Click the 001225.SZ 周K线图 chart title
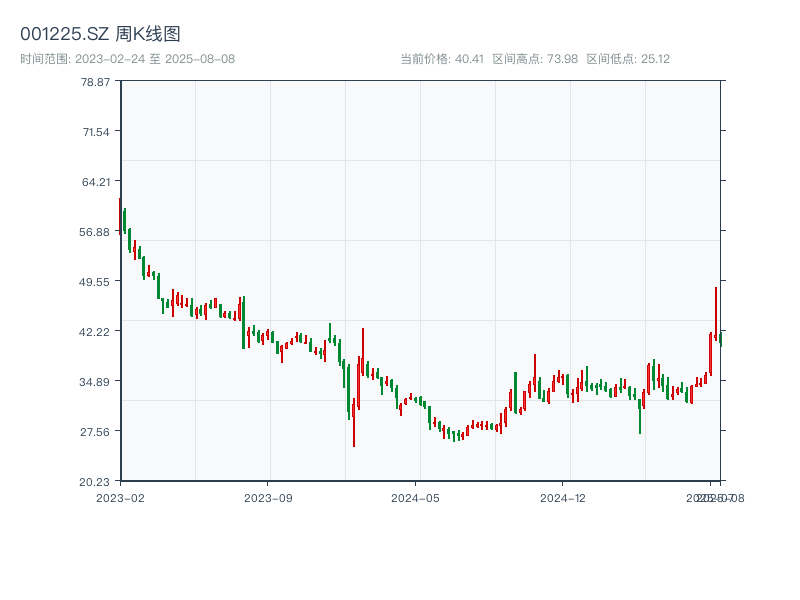This screenshot has height=600, width=800. point(100,35)
